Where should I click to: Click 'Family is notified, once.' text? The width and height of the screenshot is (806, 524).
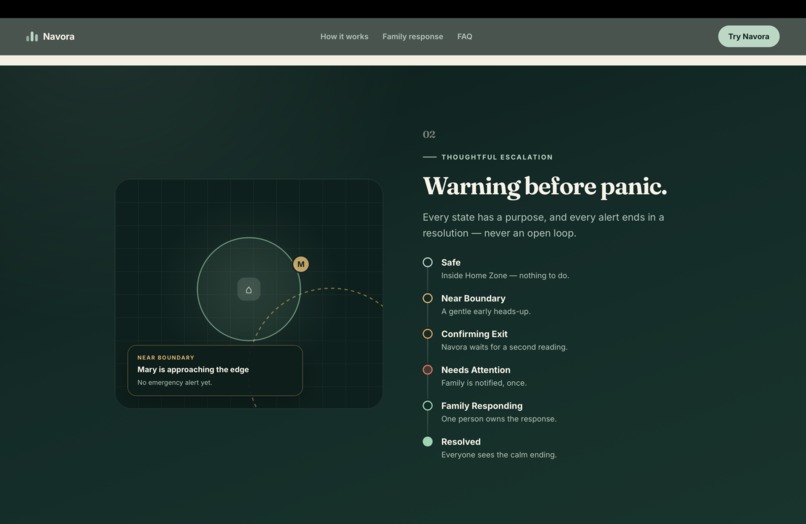point(484,383)
